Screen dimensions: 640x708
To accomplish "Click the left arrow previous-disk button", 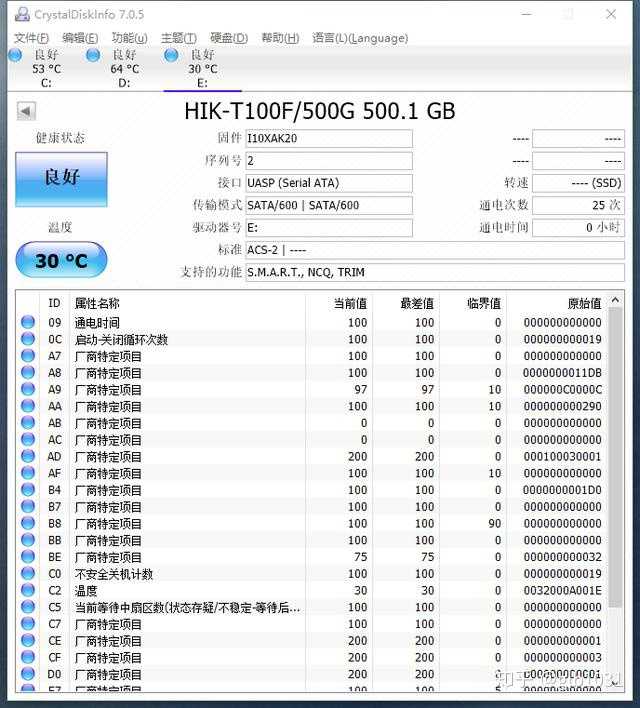I will tap(26, 111).
